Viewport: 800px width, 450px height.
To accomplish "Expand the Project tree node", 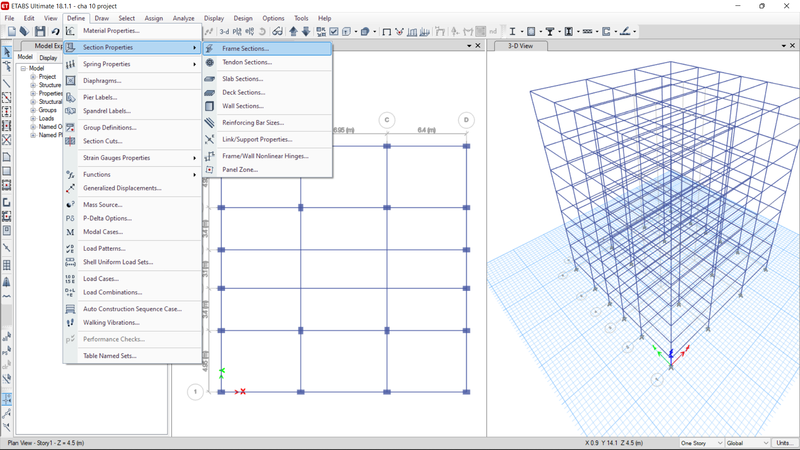I will [33, 77].
